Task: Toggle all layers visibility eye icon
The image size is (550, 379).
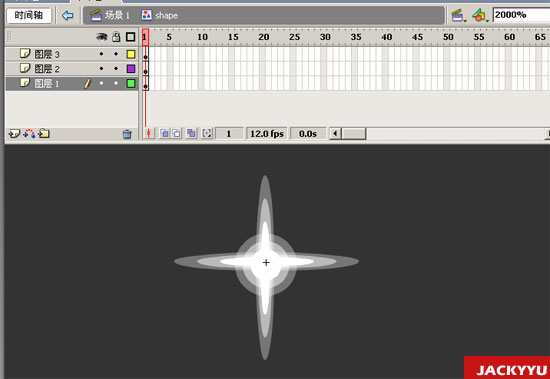Action: click(102, 37)
